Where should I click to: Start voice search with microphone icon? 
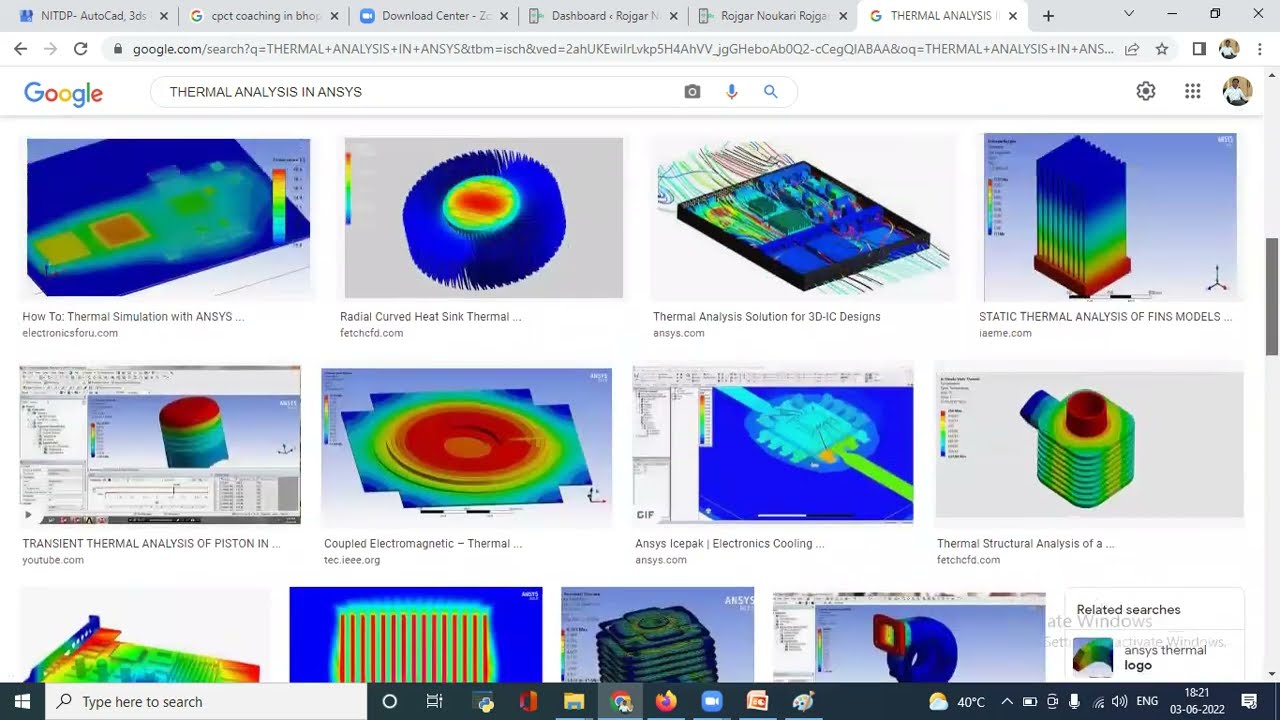pyautogui.click(x=732, y=91)
